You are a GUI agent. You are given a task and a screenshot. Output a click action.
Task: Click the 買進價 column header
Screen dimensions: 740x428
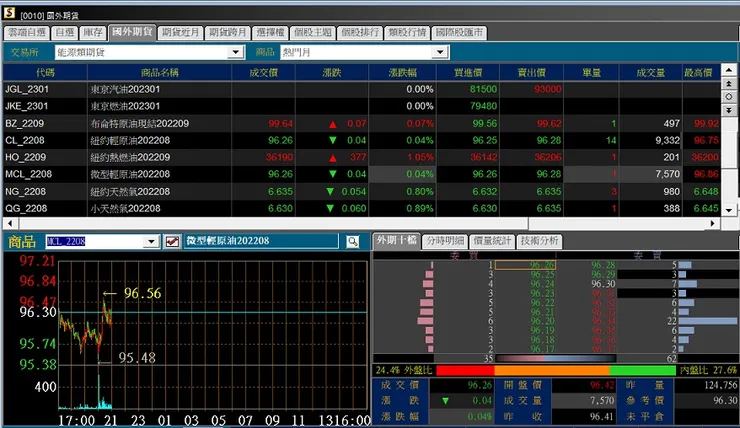[468, 72]
